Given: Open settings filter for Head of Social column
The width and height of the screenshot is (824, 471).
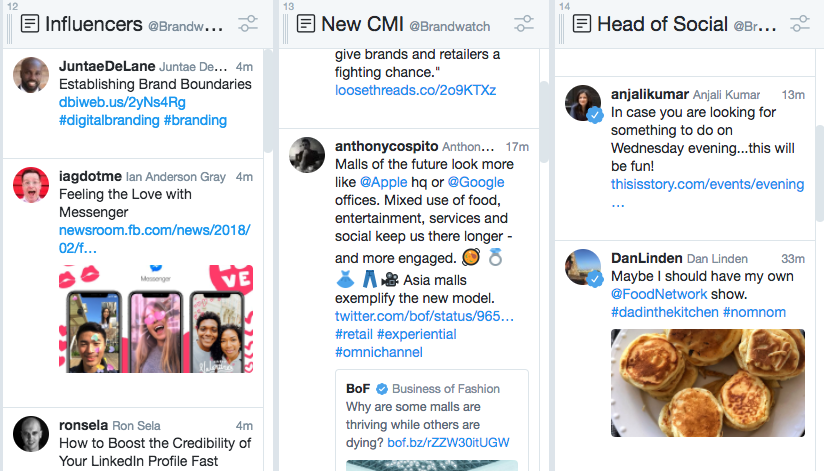Looking at the screenshot, I should pyautogui.click(x=800, y=23).
